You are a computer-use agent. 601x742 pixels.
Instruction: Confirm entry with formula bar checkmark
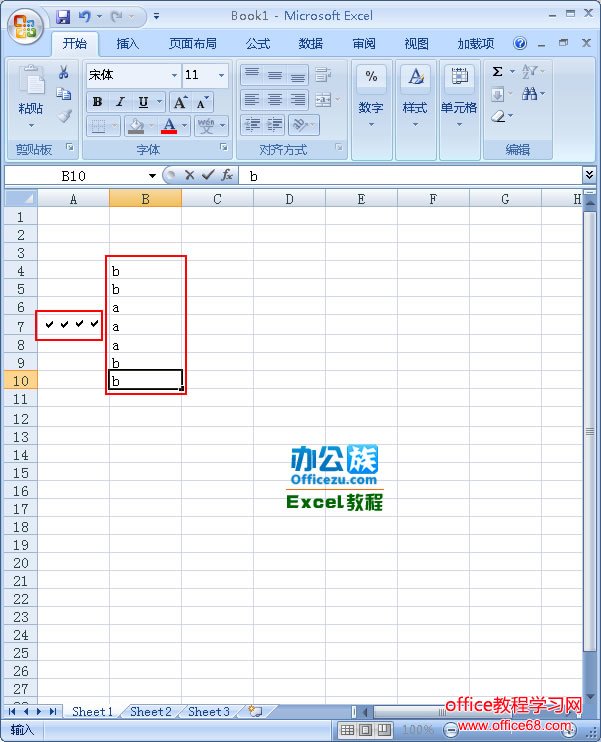click(x=208, y=176)
